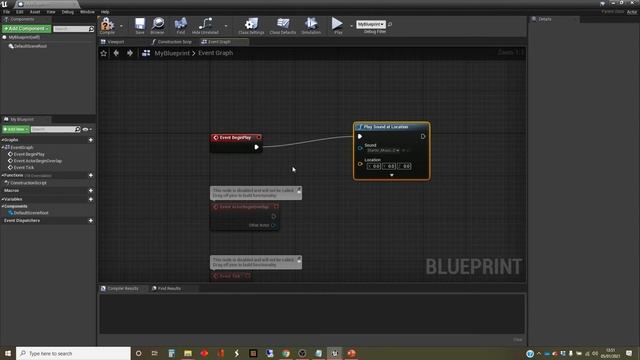This screenshot has height=360, width=640.
Task: Open the Help menu
Action: click(x=105, y=12)
